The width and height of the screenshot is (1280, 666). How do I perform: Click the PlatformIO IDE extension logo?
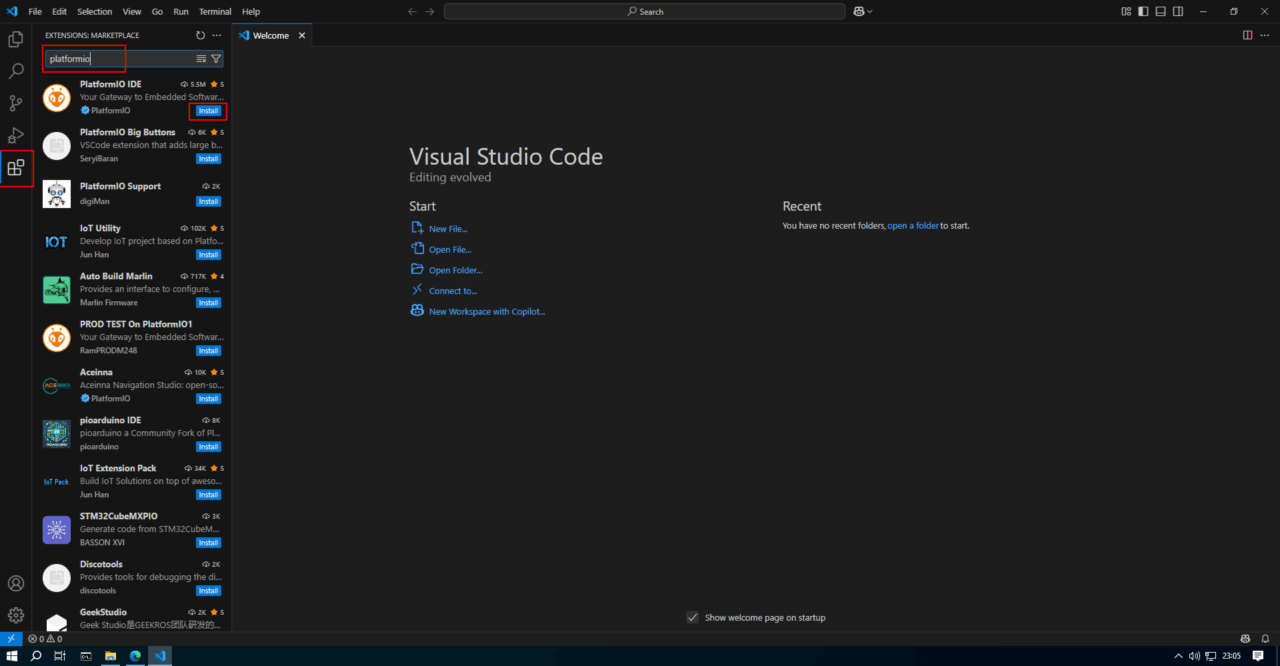(x=57, y=97)
